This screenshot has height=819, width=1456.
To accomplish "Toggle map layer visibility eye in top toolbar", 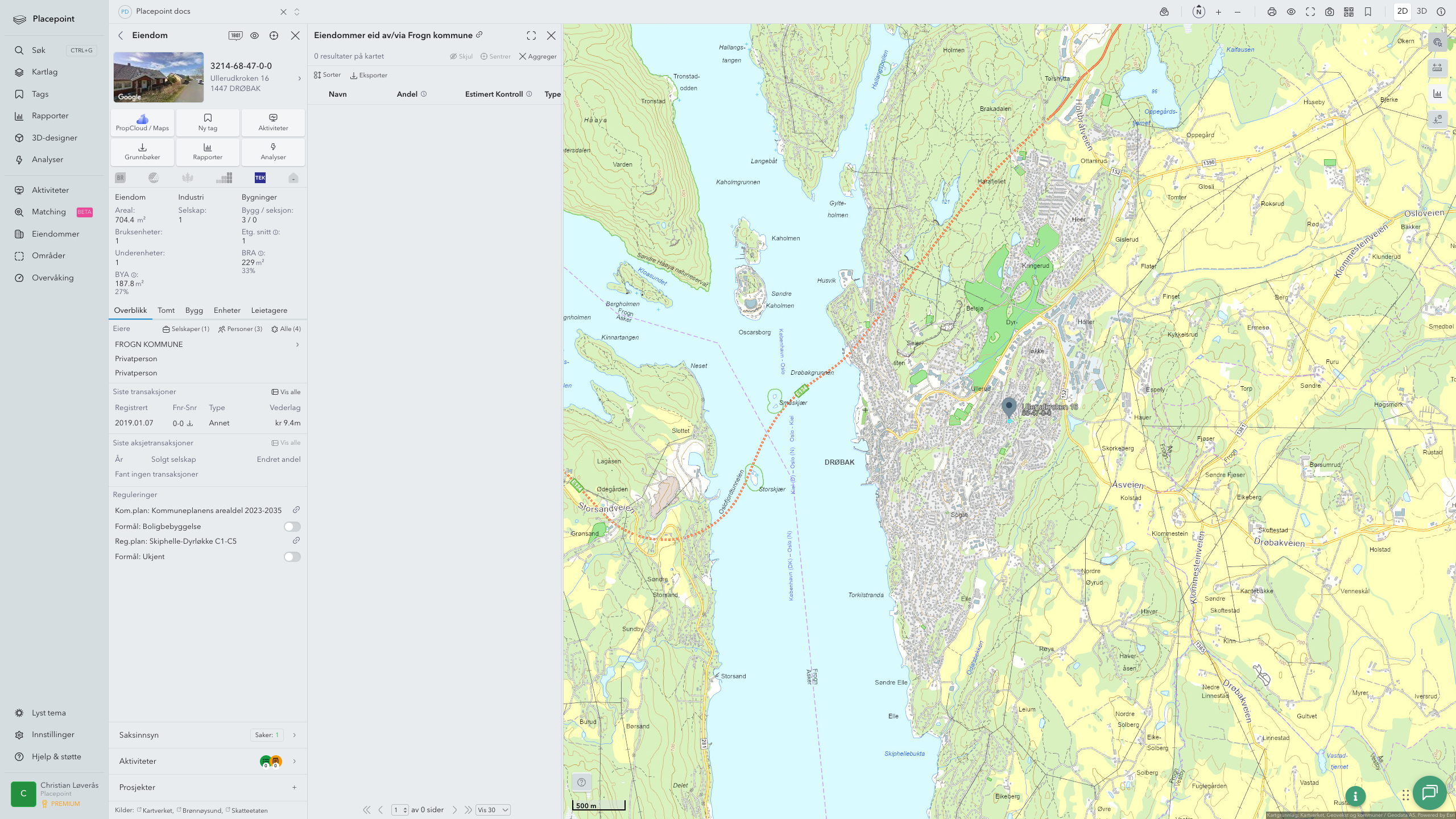I will pyautogui.click(x=1291, y=12).
